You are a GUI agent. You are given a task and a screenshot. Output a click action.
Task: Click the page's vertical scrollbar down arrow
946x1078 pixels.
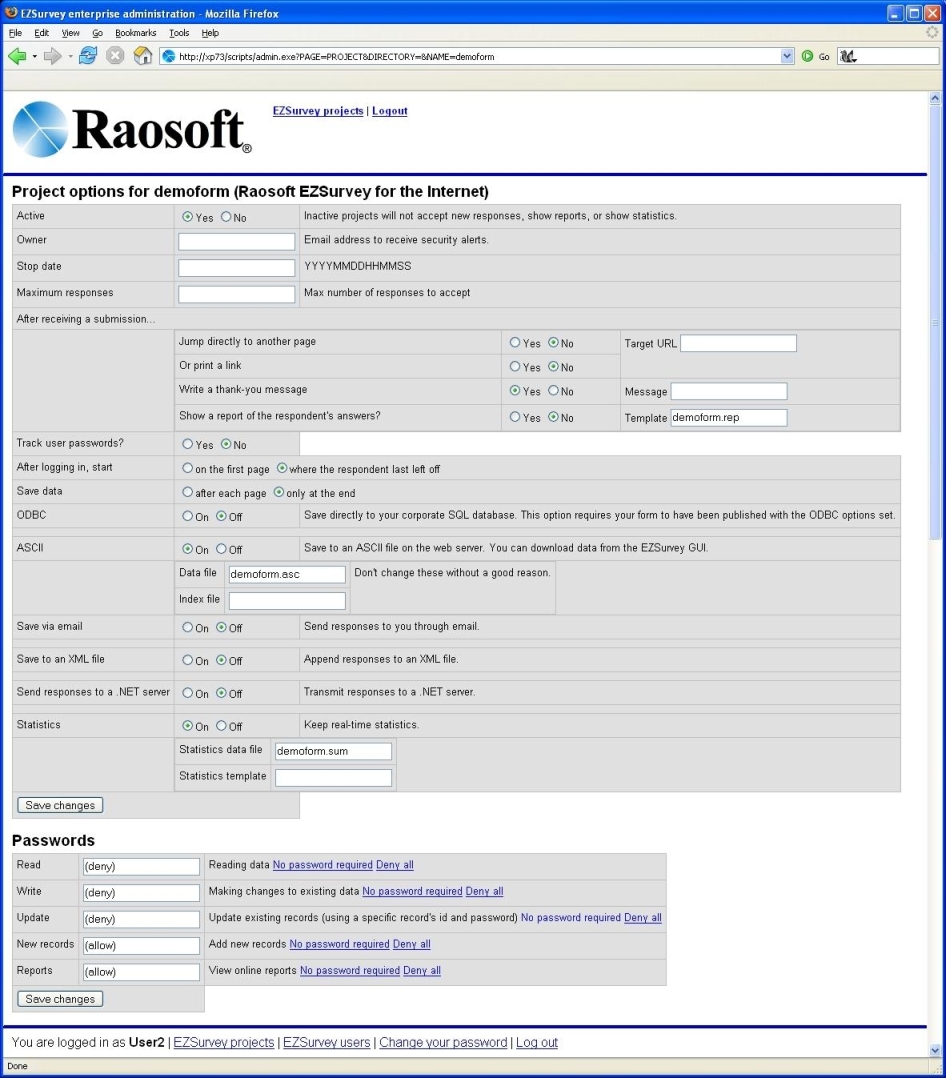click(x=936, y=1050)
